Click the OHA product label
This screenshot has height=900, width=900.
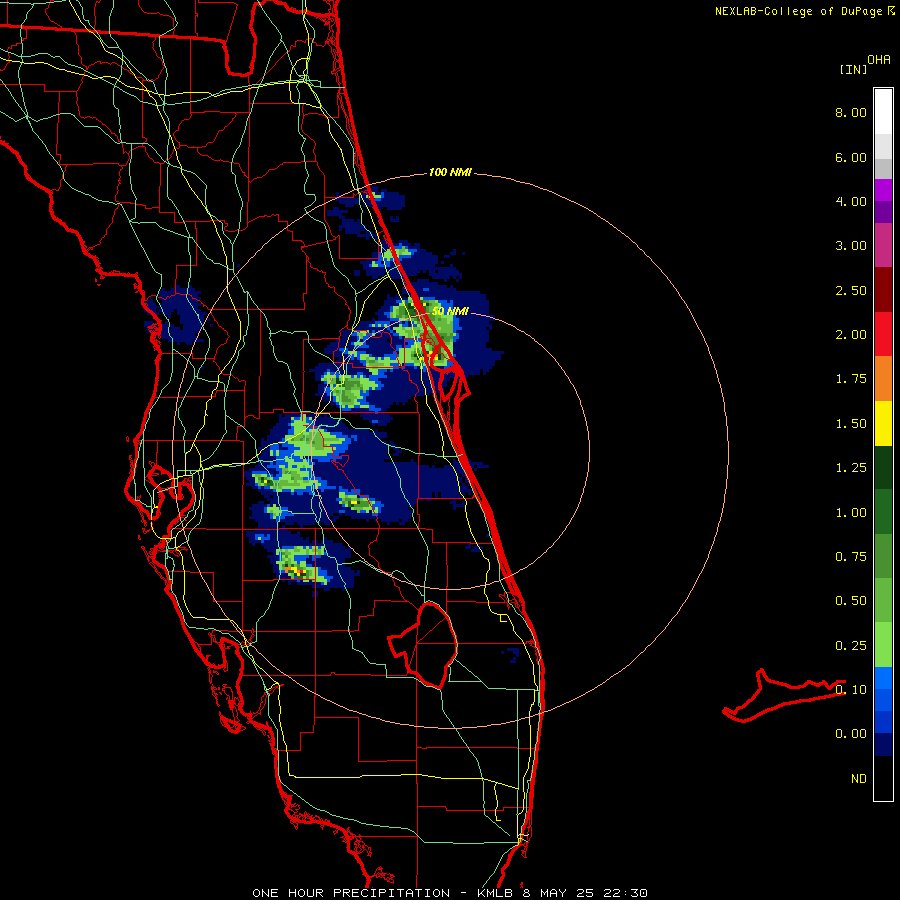coord(879,60)
